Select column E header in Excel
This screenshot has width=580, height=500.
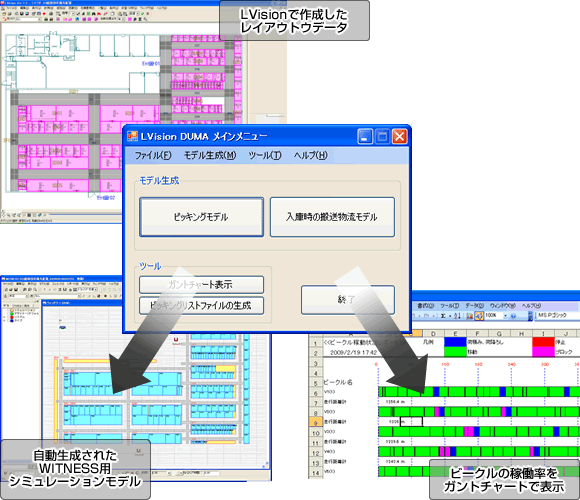455,334
